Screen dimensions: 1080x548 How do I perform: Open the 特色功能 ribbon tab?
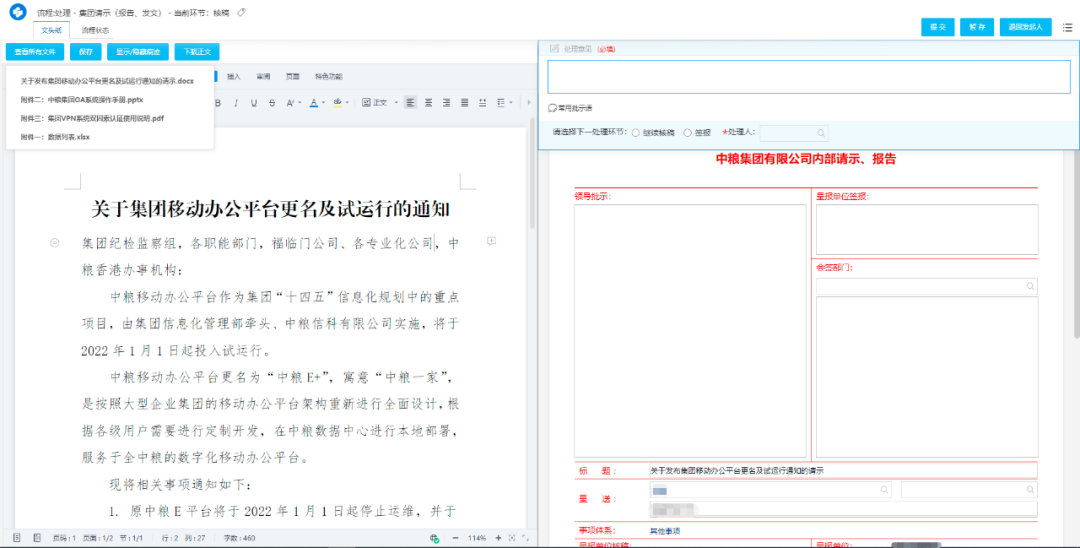tap(329, 76)
